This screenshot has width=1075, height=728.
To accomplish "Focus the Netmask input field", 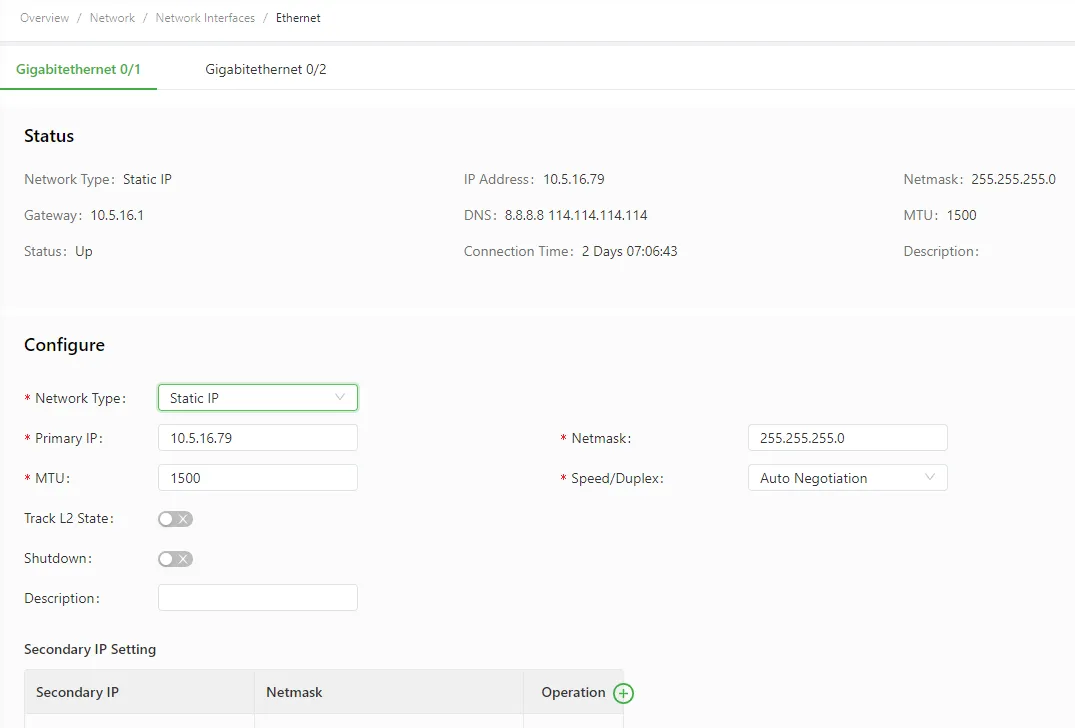I will [x=847, y=437].
